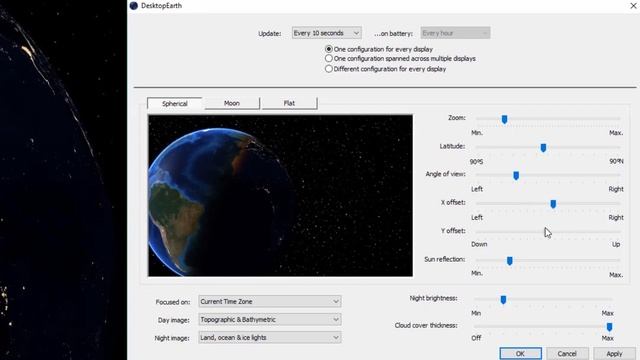The width and height of the screenshot is (640, 360).
Task: Click the Cloud cover thickness slider handle
Action: click(x=609, y=327)
